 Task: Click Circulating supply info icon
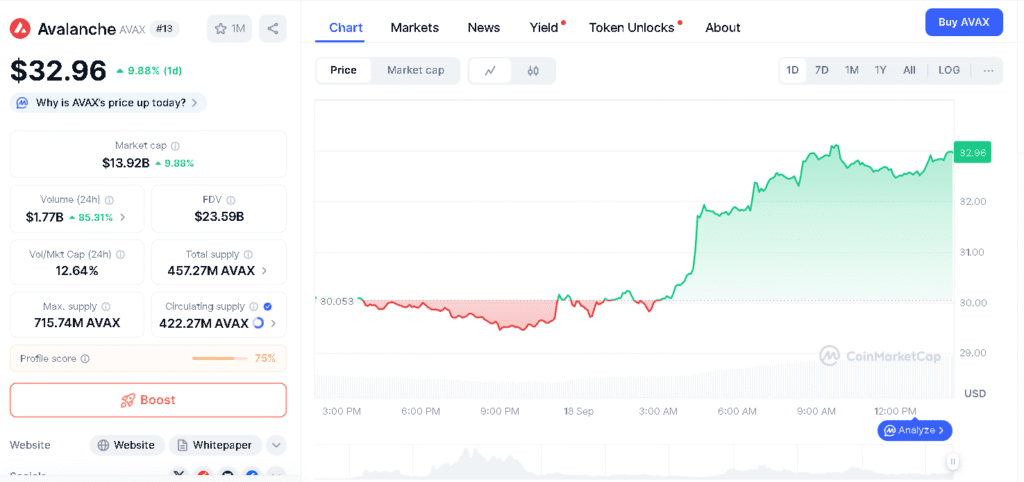point(253,306)
